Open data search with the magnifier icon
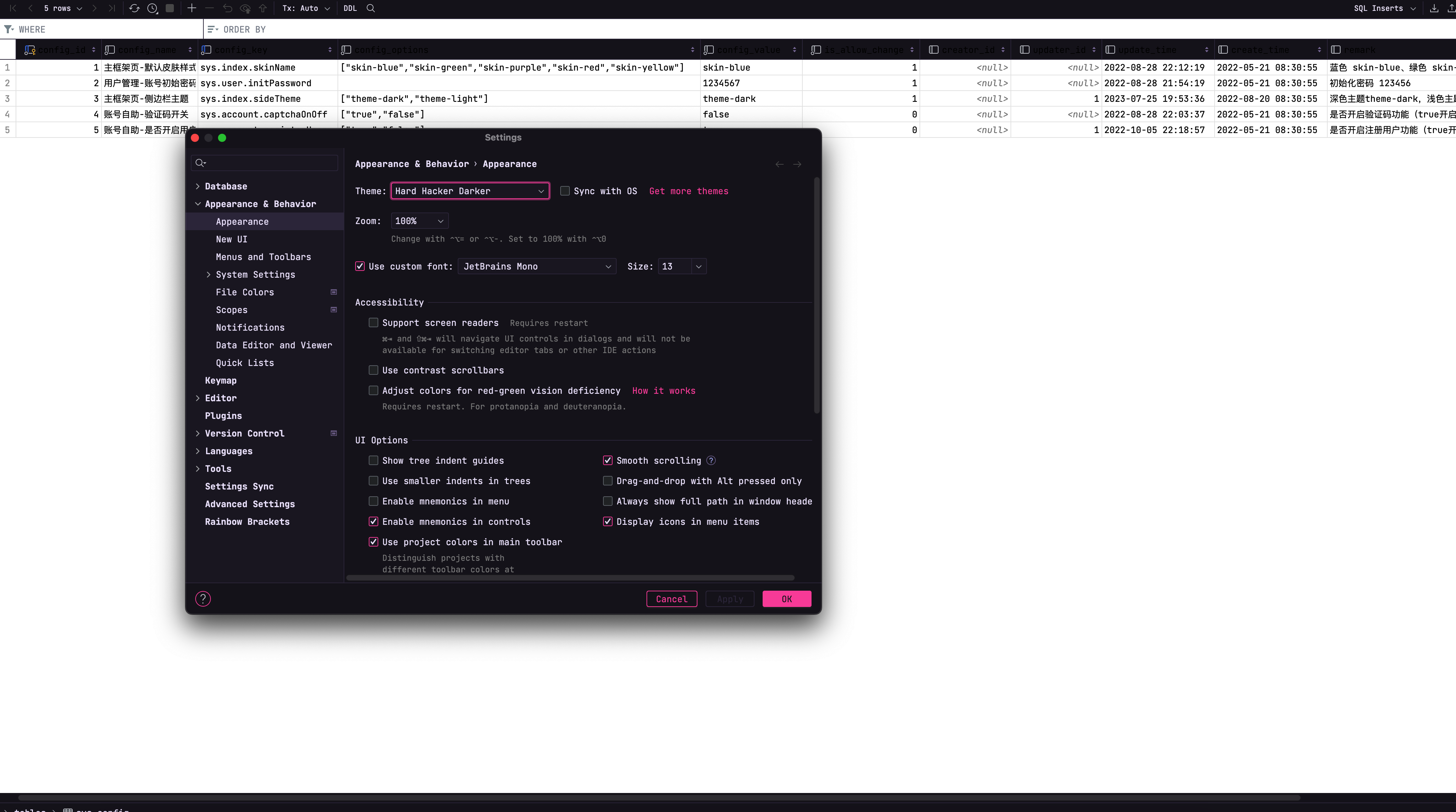The height and width of the screenshot is (812, 1456). tap(371, 8)
